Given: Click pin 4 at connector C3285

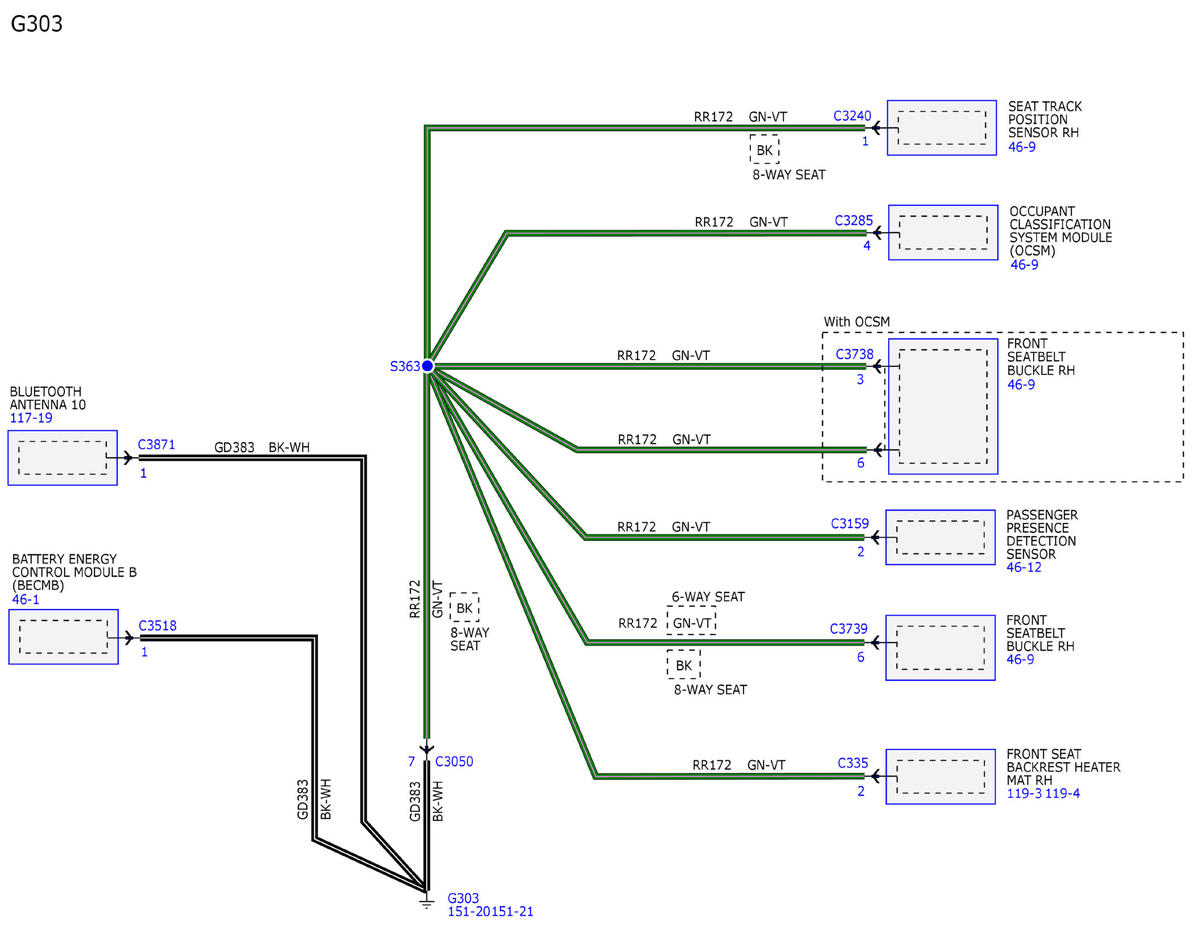Looking at the screenshot, I should (867, 245).
